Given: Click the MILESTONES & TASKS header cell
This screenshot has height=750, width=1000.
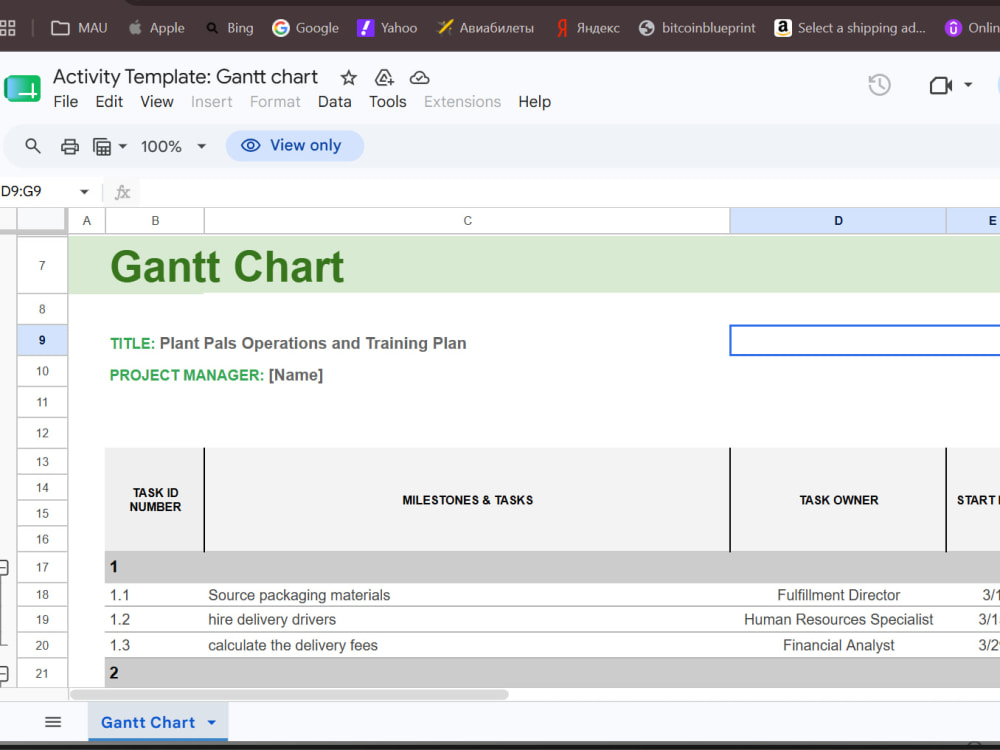Looking at the screenshot, I should (x=467, y=500).
